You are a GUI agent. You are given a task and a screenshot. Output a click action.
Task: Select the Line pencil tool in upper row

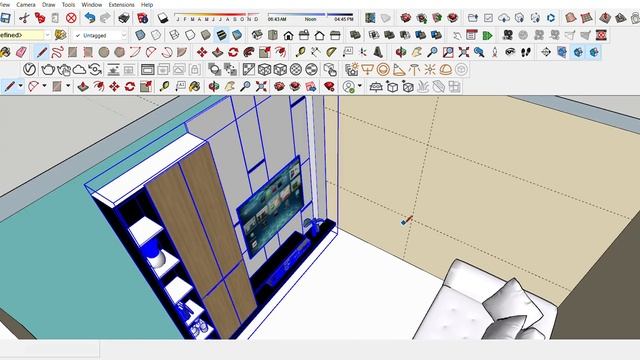click(x=41, y=52)
